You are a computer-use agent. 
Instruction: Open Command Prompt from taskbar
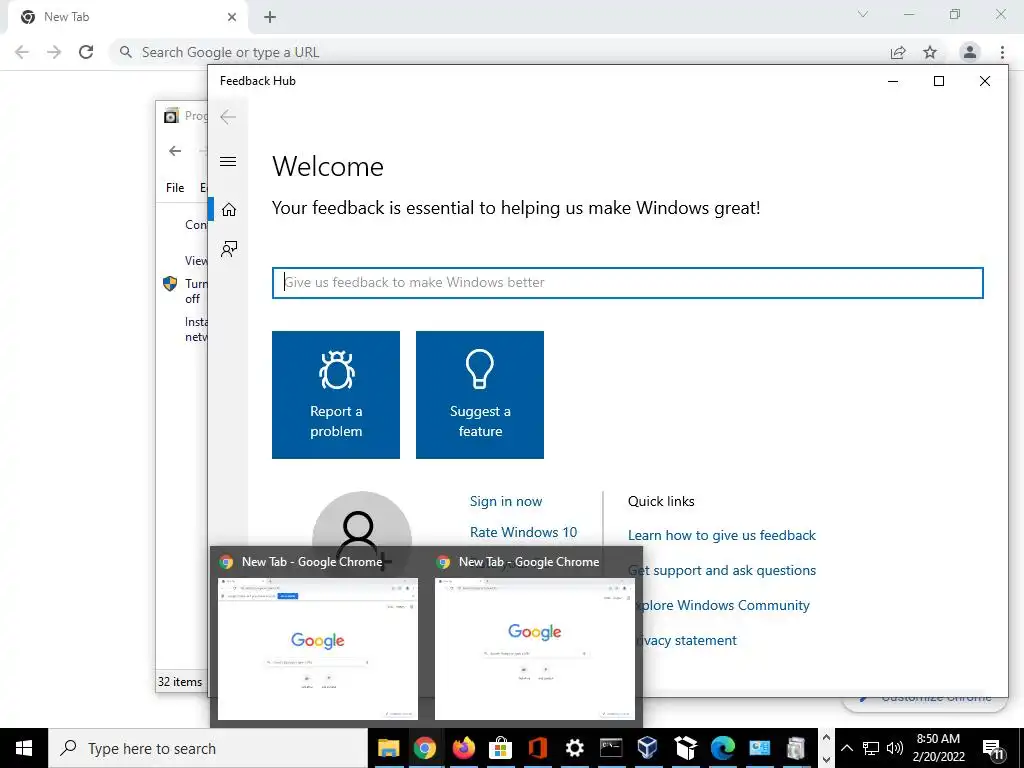point(611,748)
